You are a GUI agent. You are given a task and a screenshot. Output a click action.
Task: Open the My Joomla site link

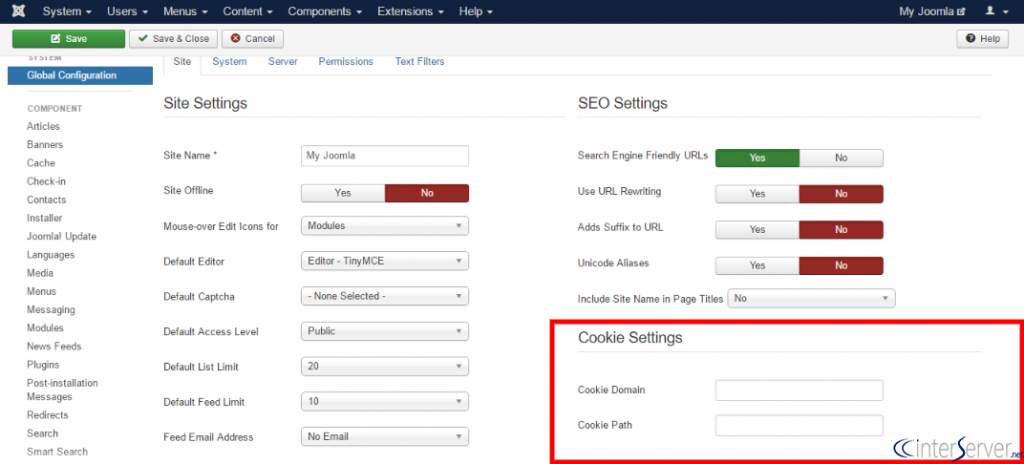pyautogui.click(x=932, y=11)
